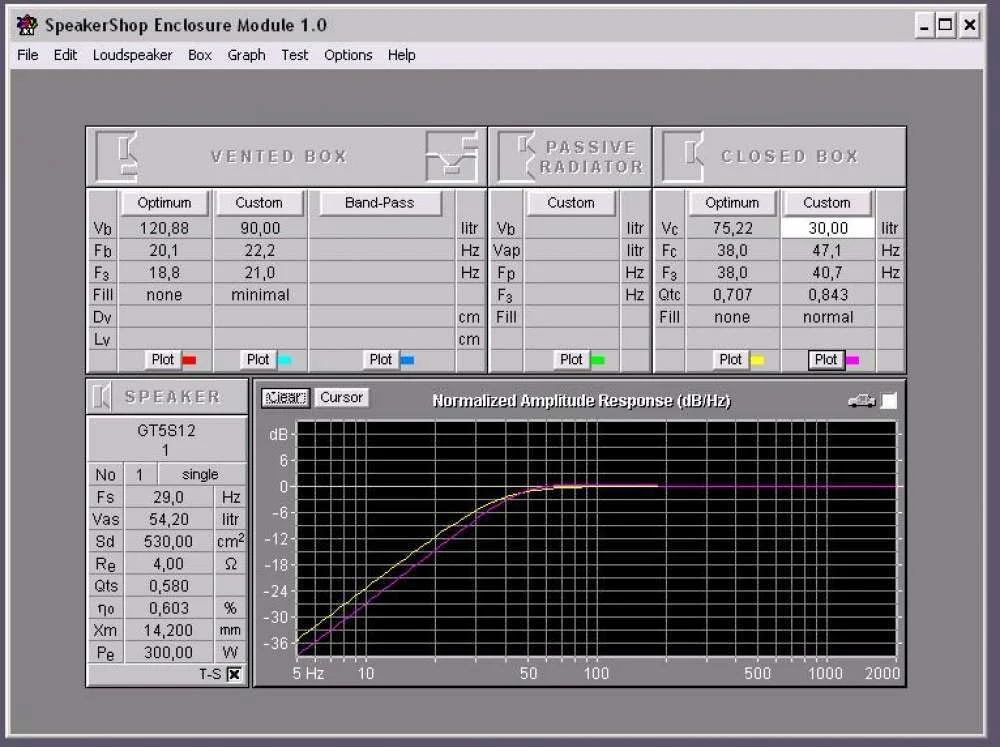
Task: Click the band-pass enclosure diagram icon
Action: (451, 156)
